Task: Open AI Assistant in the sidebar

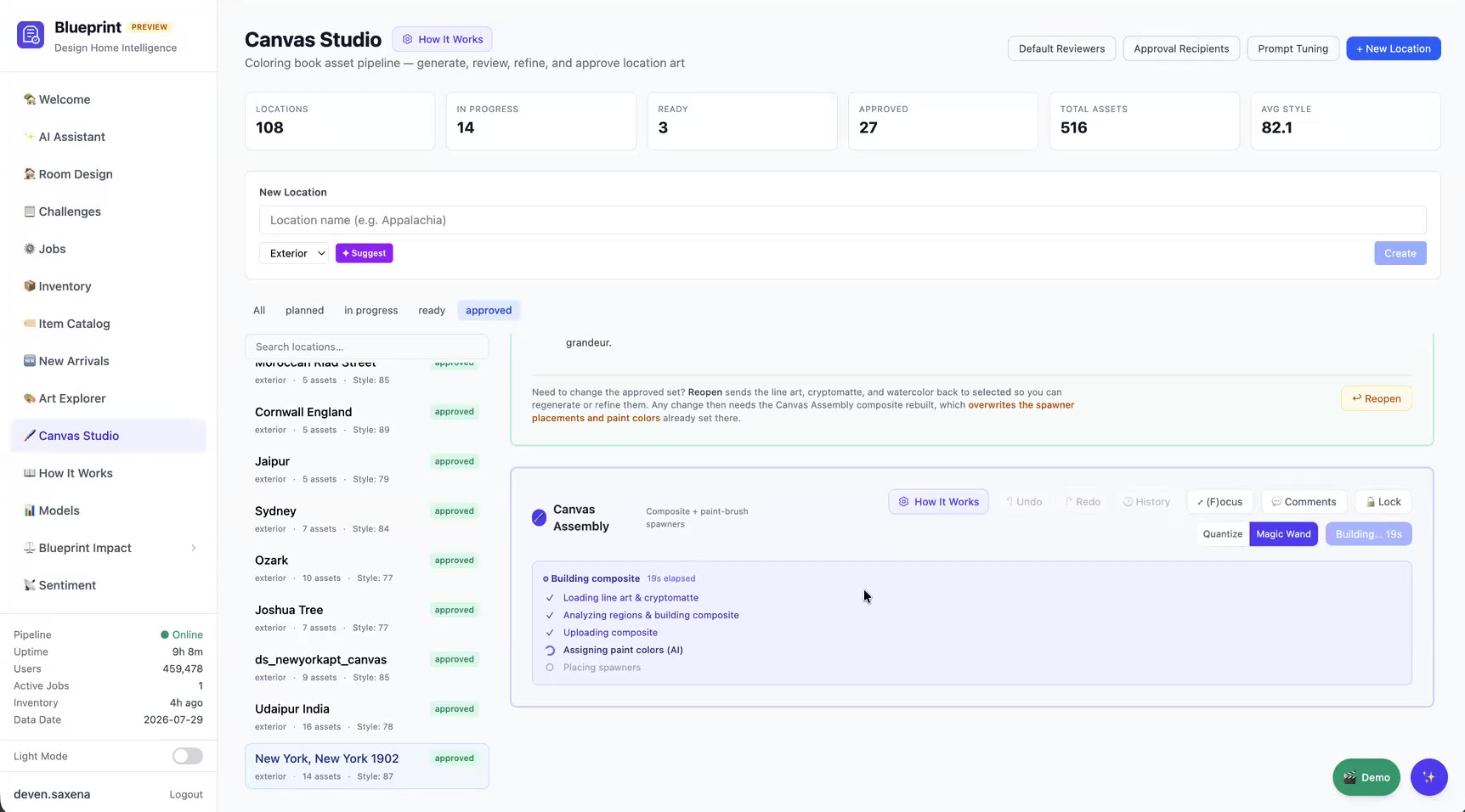Action: 108,137
